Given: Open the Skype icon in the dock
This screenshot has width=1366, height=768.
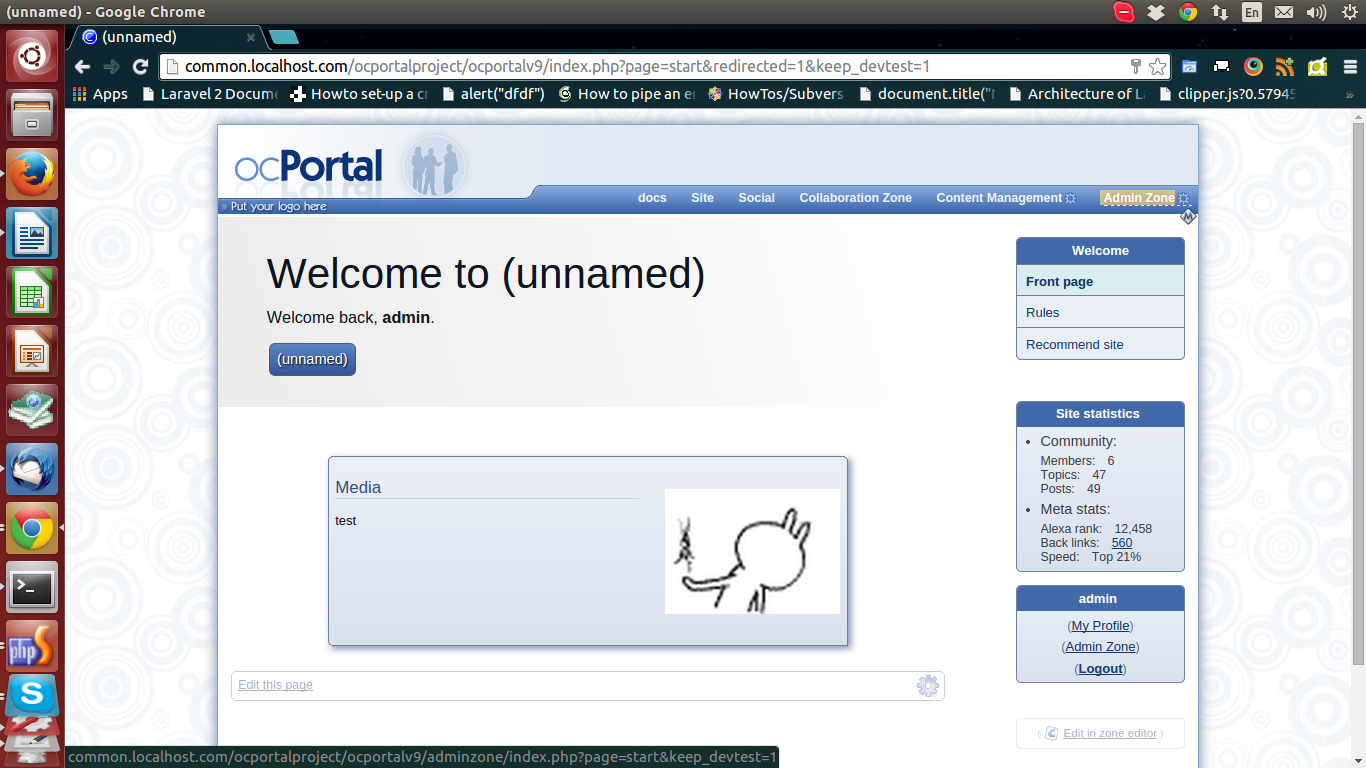Looking at the screenshot, I should tap(32, 693).
